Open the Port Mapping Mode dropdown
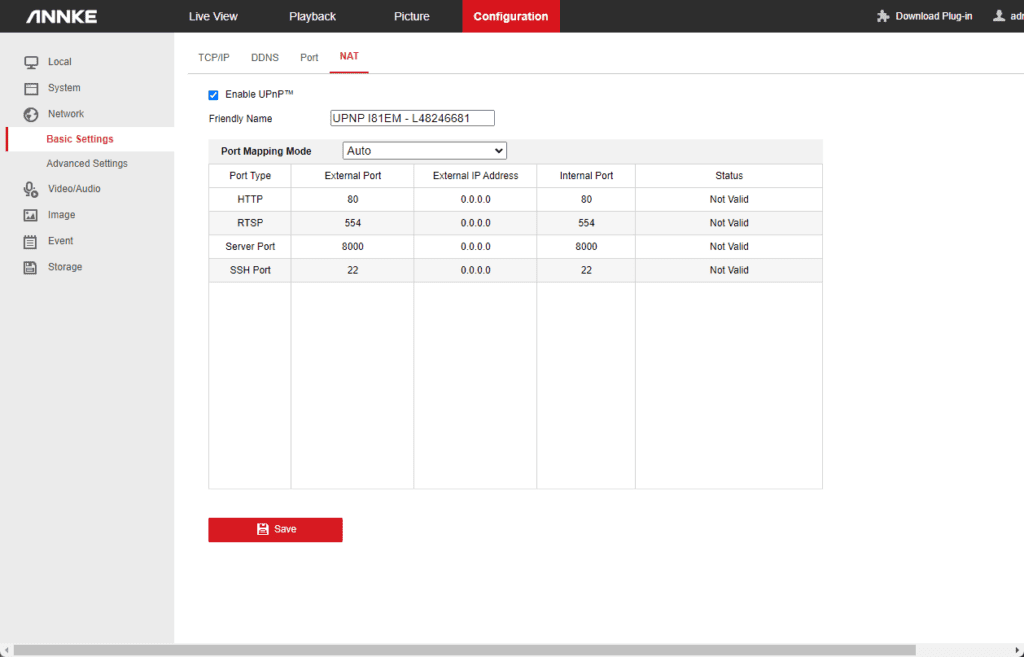This screenshot has height=657, width=1024. click(424, 151)
